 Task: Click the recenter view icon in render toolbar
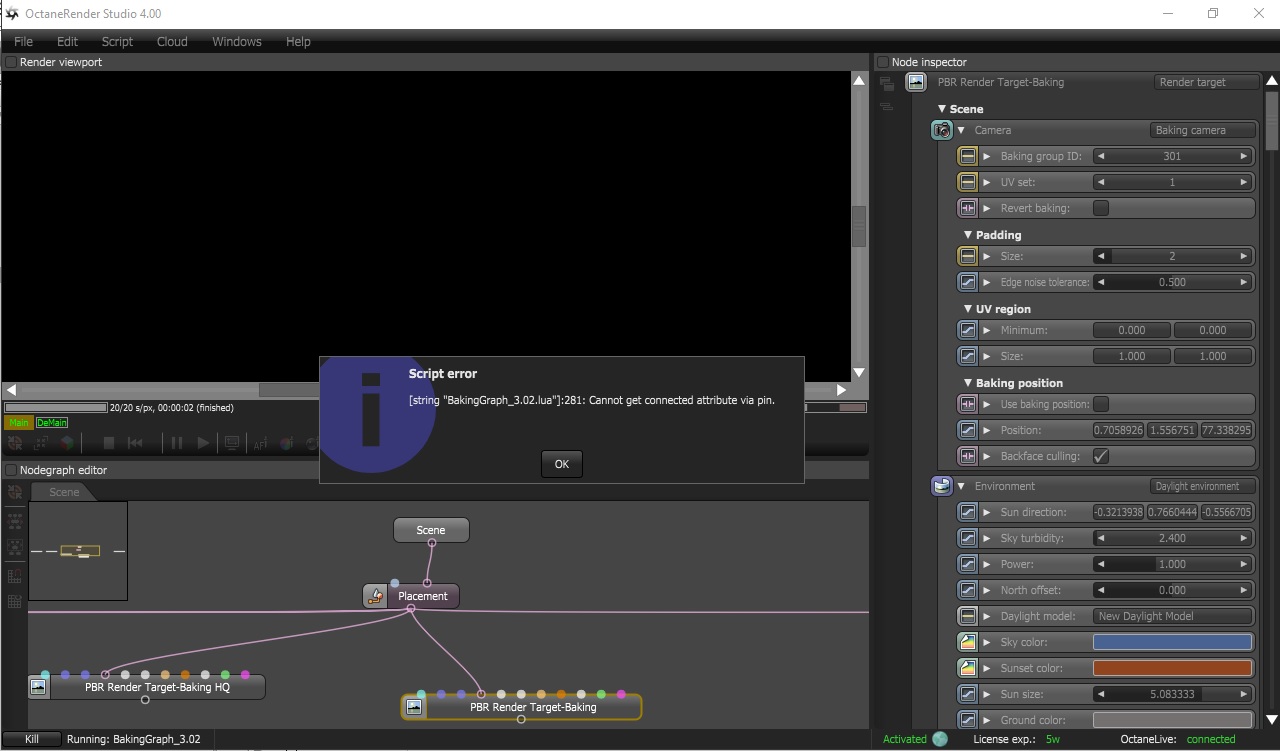point(14,443)
